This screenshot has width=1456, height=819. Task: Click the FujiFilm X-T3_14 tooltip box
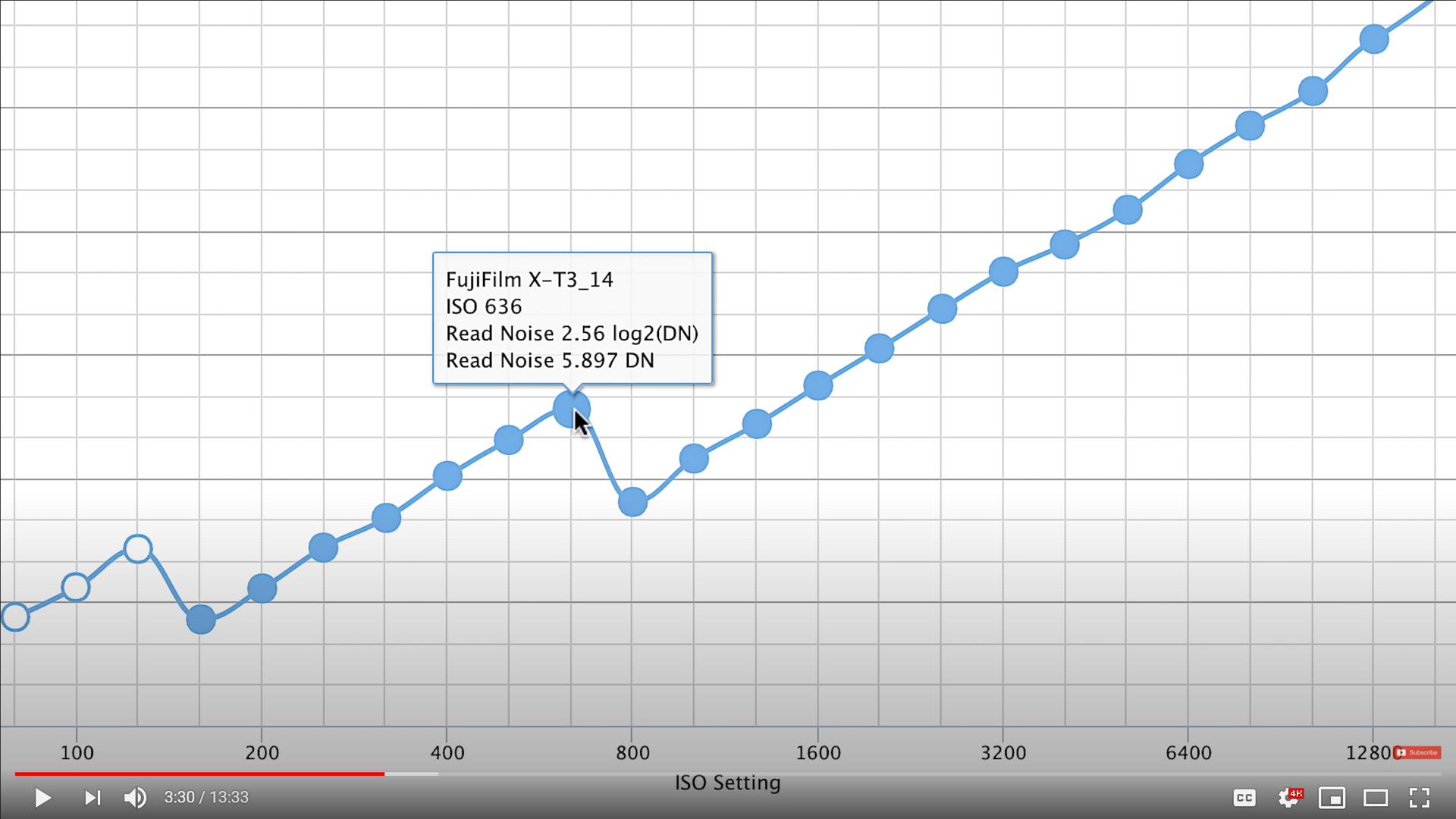pos(572,318)
